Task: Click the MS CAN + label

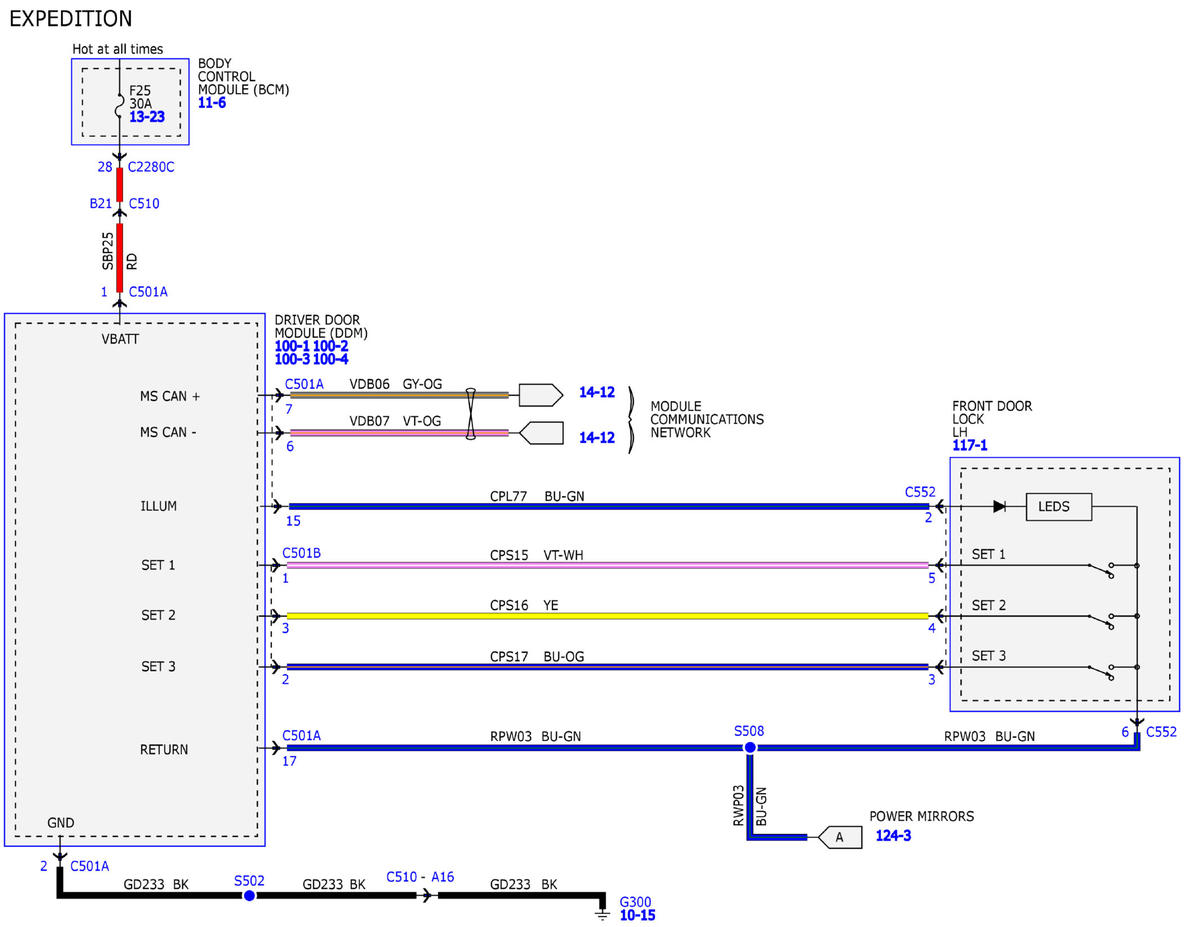Action: 170,396
